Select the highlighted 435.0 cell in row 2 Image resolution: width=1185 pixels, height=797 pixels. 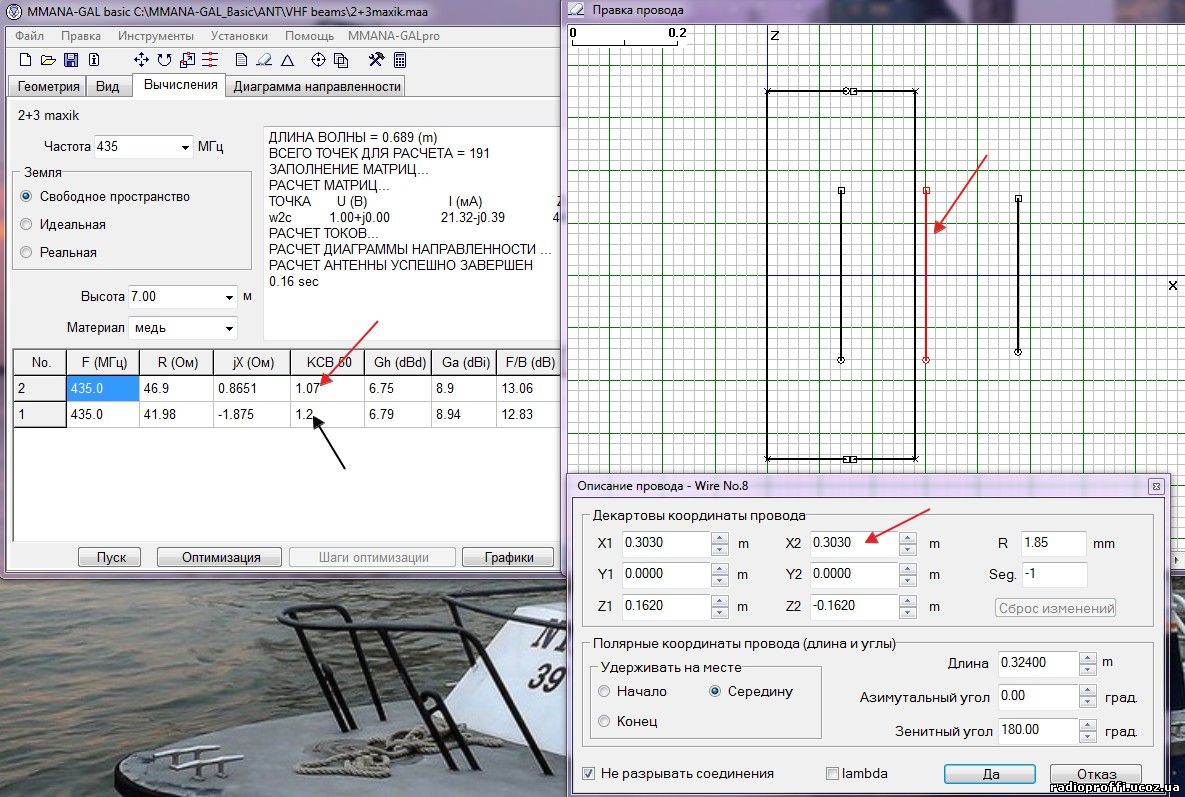click(103, 388)
